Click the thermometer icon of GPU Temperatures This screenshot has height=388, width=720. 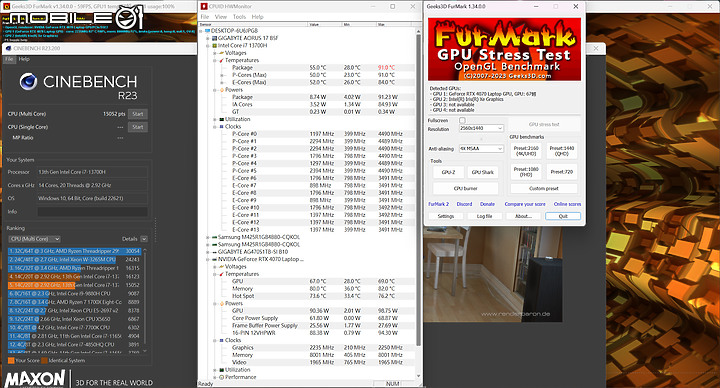coord(221,274)
